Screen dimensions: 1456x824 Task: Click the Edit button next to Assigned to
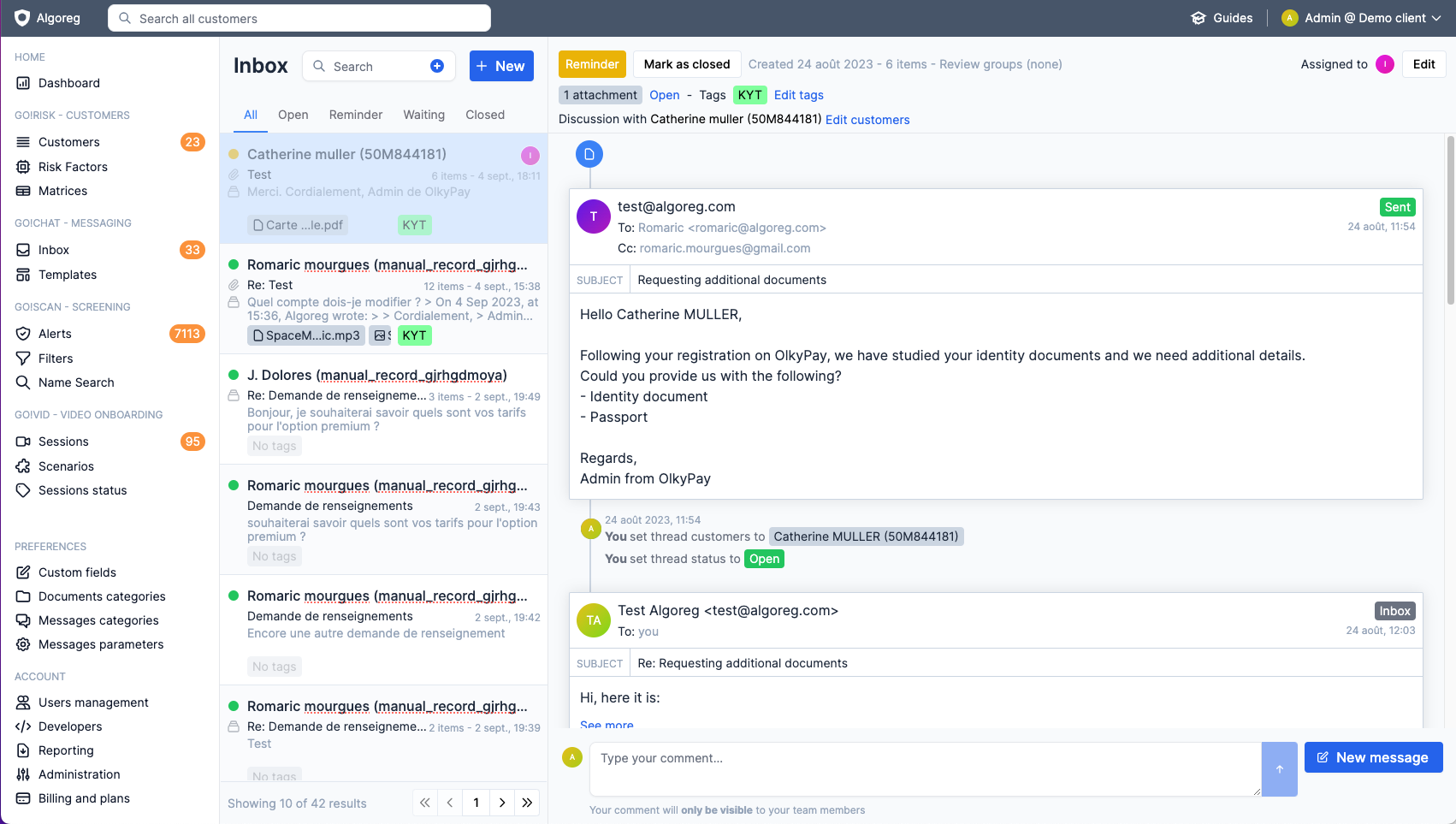(x=1424, y=64)
